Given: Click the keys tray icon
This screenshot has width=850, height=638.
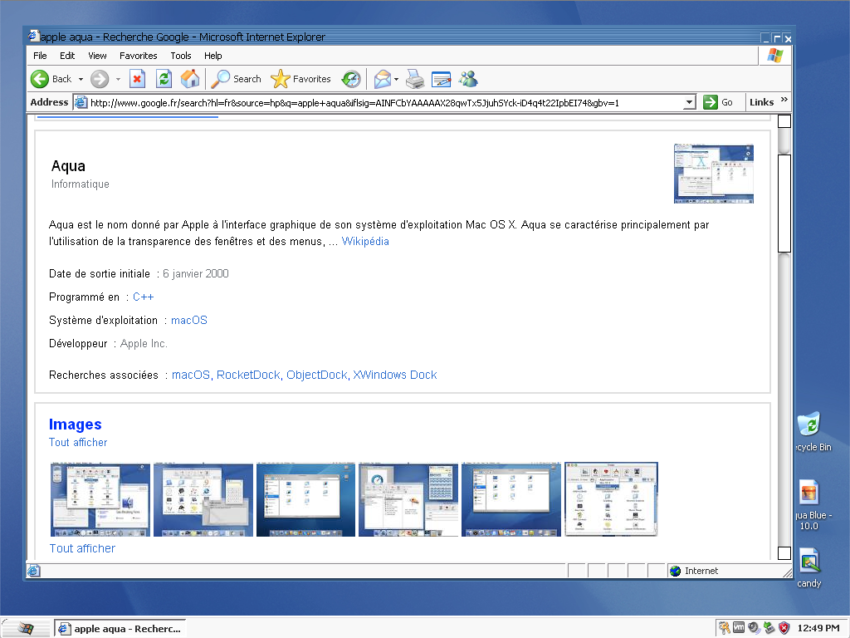Looking at the screenshot, I should coord(724,628).
